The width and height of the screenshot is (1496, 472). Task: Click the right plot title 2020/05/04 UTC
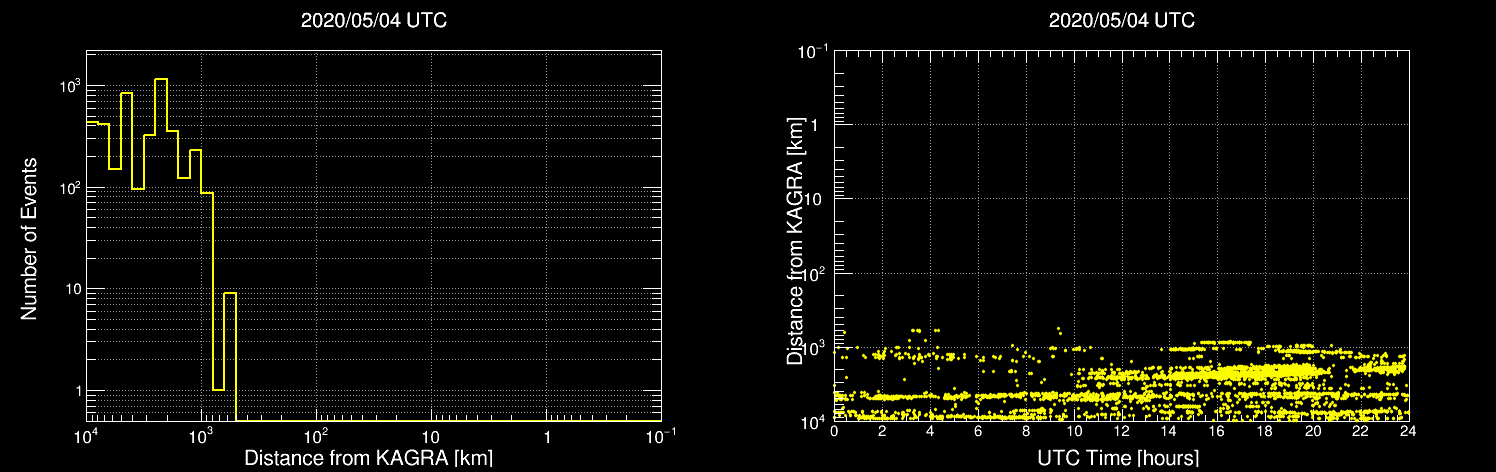(1121, 21)
